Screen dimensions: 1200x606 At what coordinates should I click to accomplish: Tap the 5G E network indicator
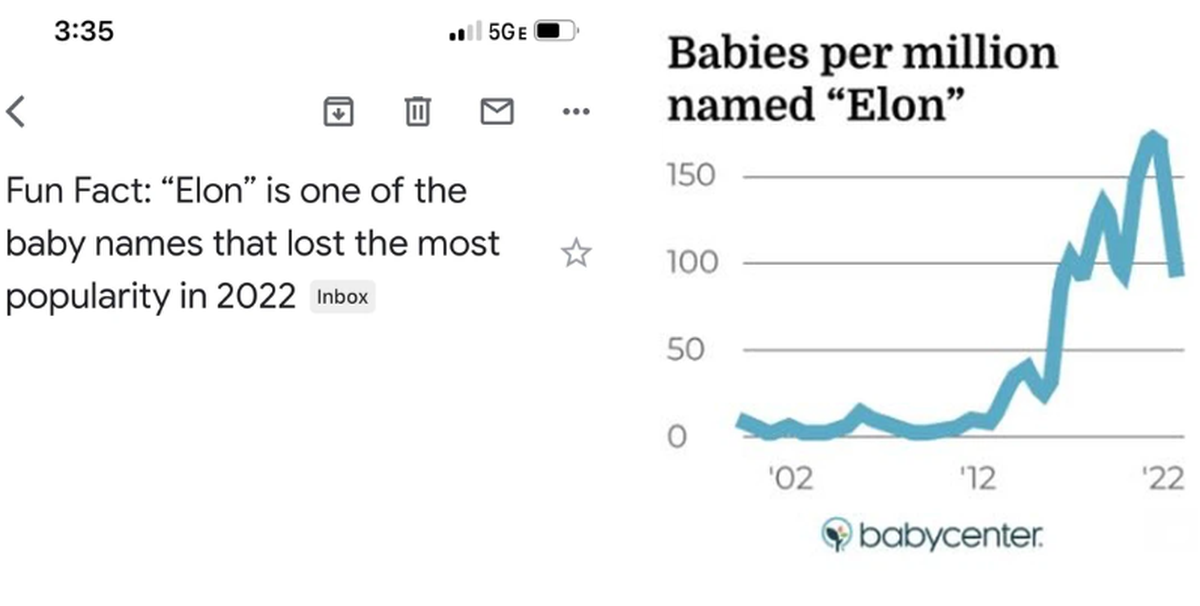(x=507, y=31)
